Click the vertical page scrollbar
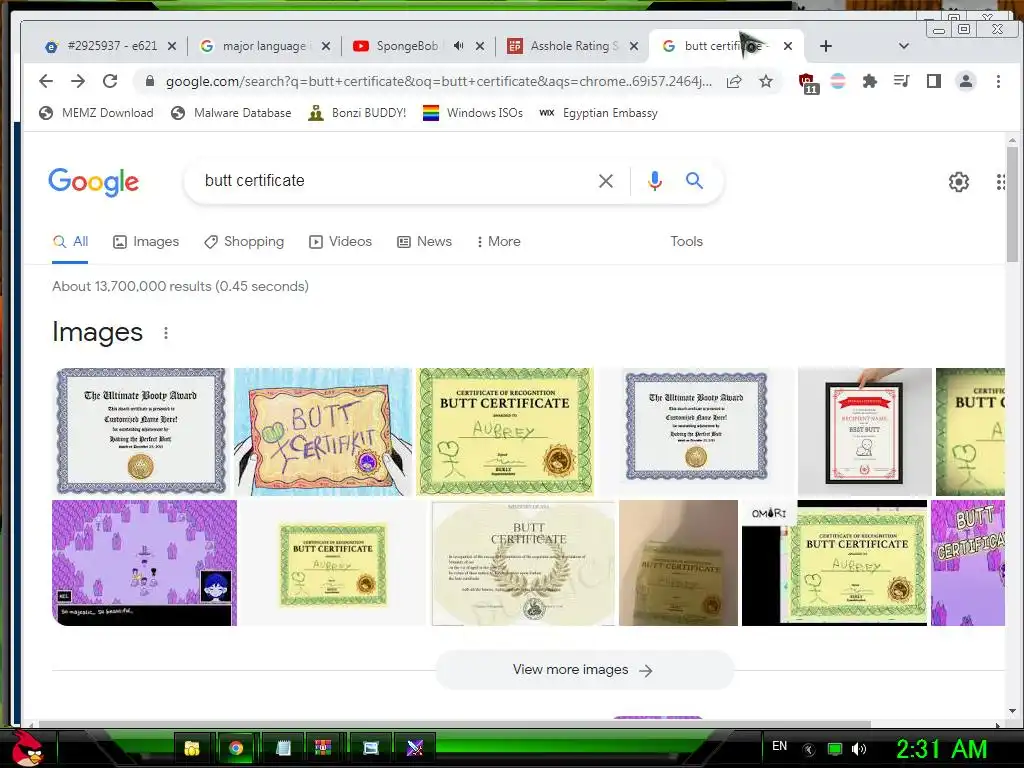 coord(1012,204)
